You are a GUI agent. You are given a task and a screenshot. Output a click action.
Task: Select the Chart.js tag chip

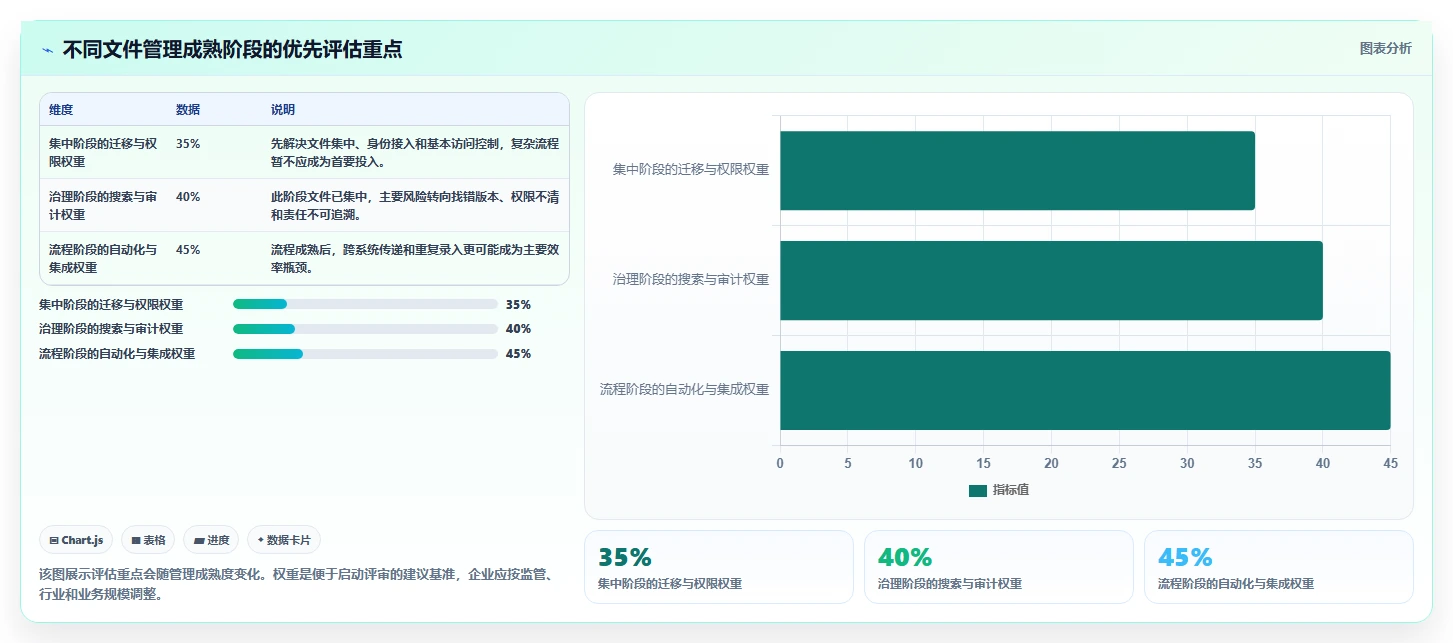[x=77, y=540]
